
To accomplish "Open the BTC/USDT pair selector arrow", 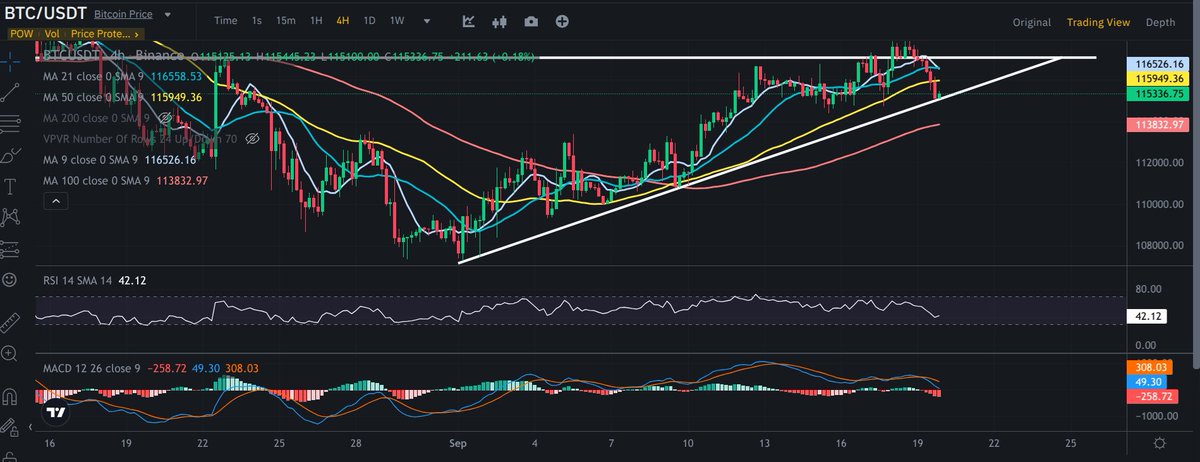I will (x=167, y=17).
